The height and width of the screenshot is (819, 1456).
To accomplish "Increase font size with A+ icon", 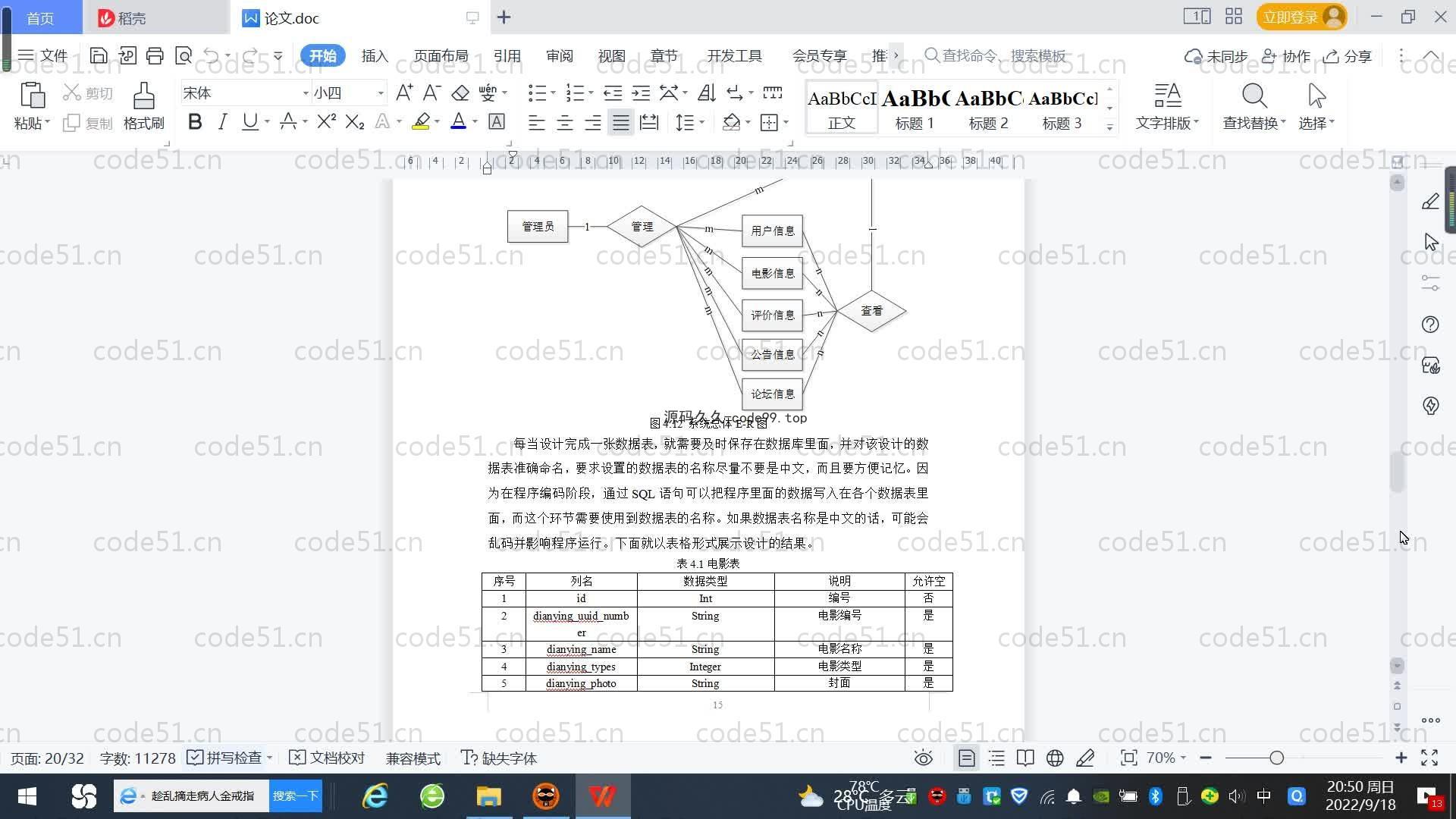I will pyautogui.click(x=404, y=93).
